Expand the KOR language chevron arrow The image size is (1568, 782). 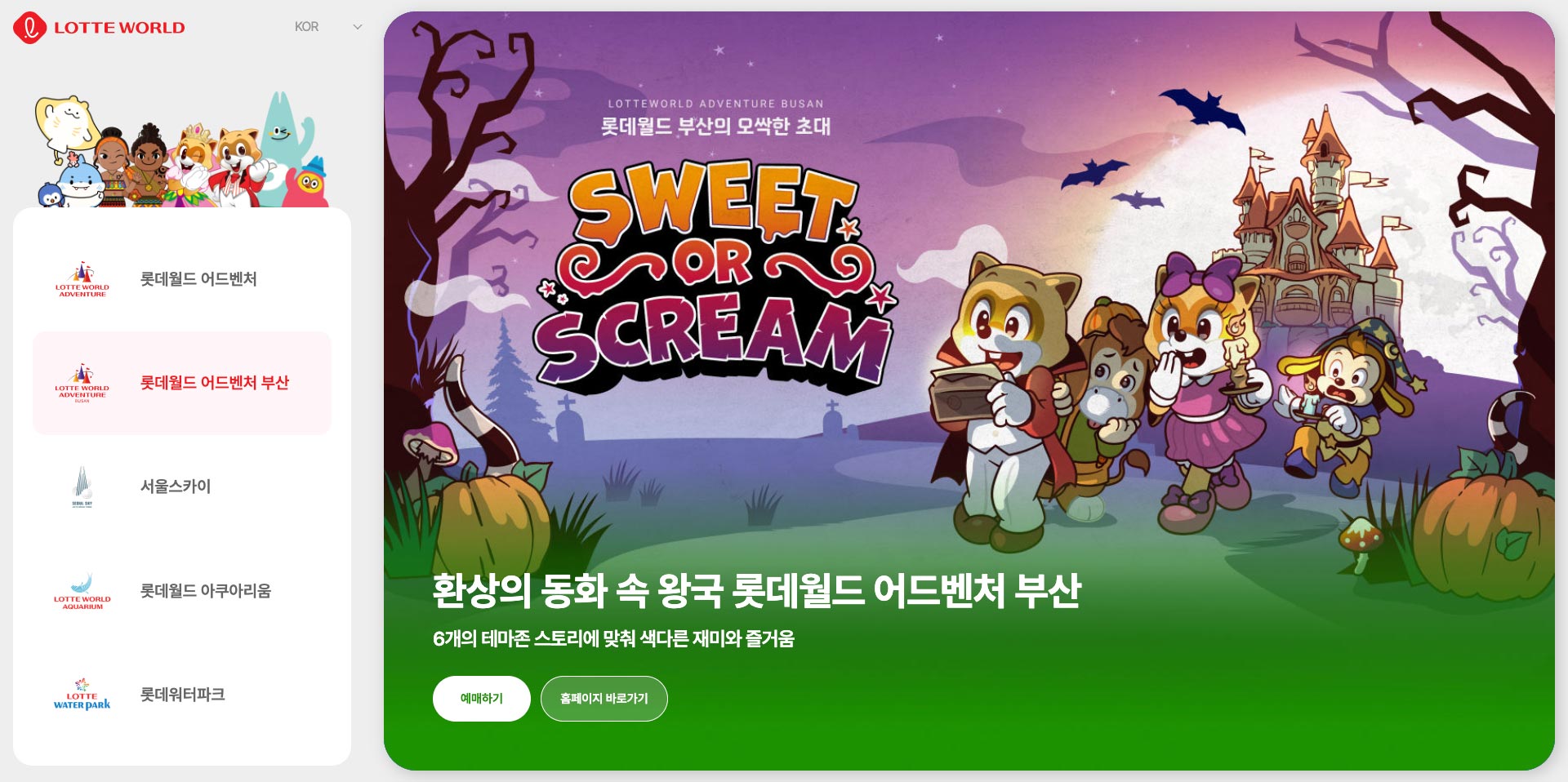click(357, 27)
